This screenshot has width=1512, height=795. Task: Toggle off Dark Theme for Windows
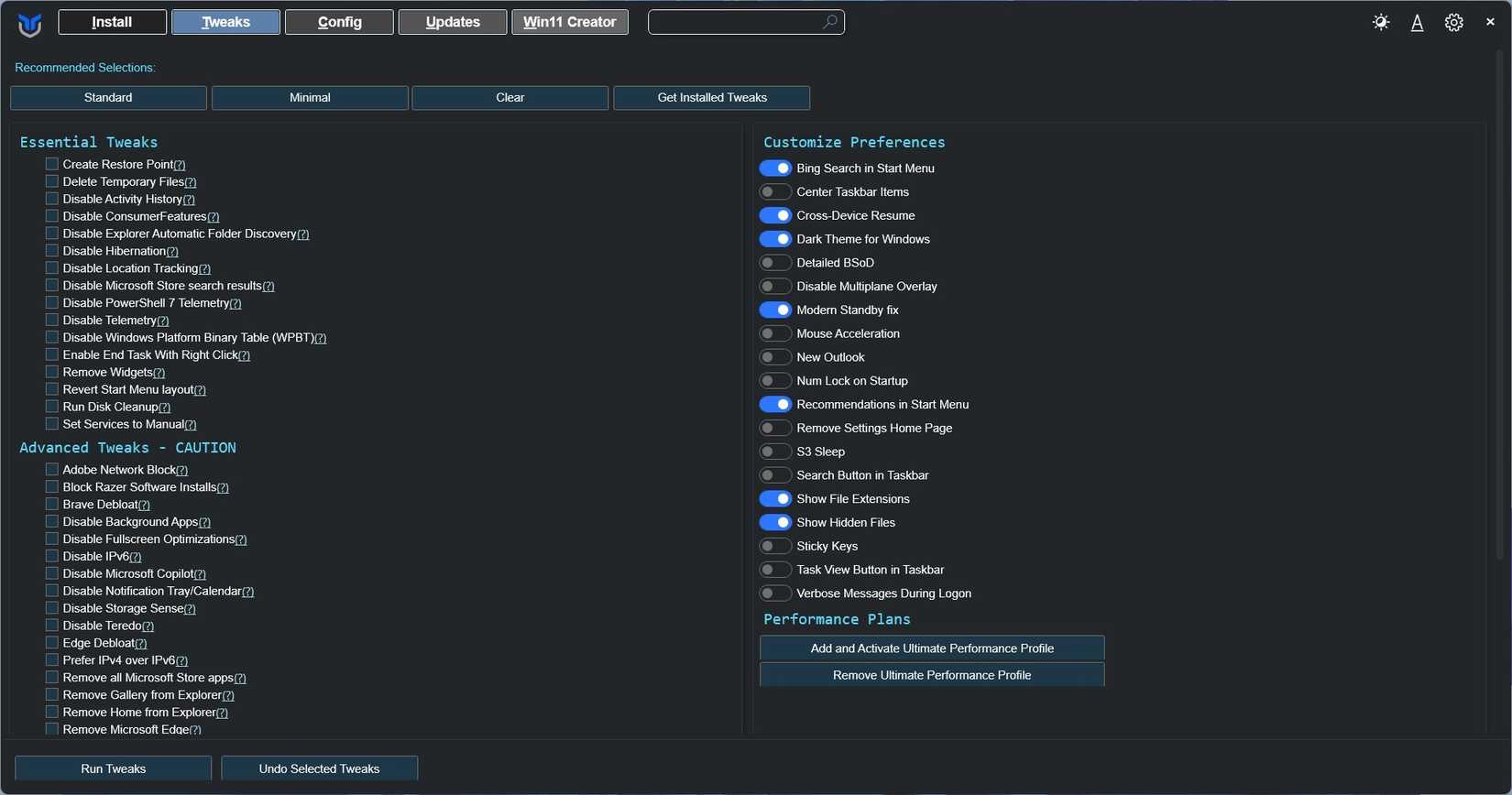(x=775, y=239)
